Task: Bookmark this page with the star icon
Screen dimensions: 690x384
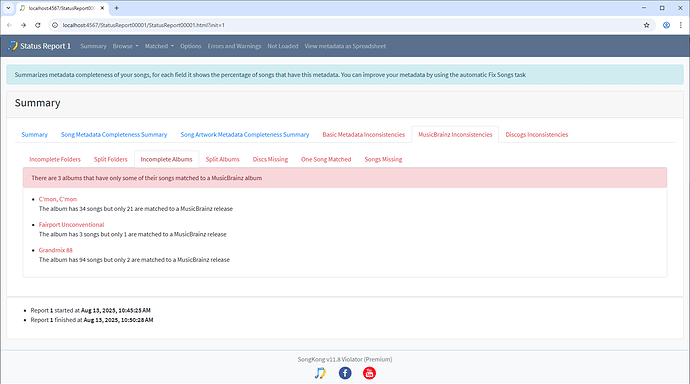Action: [646, 25]
